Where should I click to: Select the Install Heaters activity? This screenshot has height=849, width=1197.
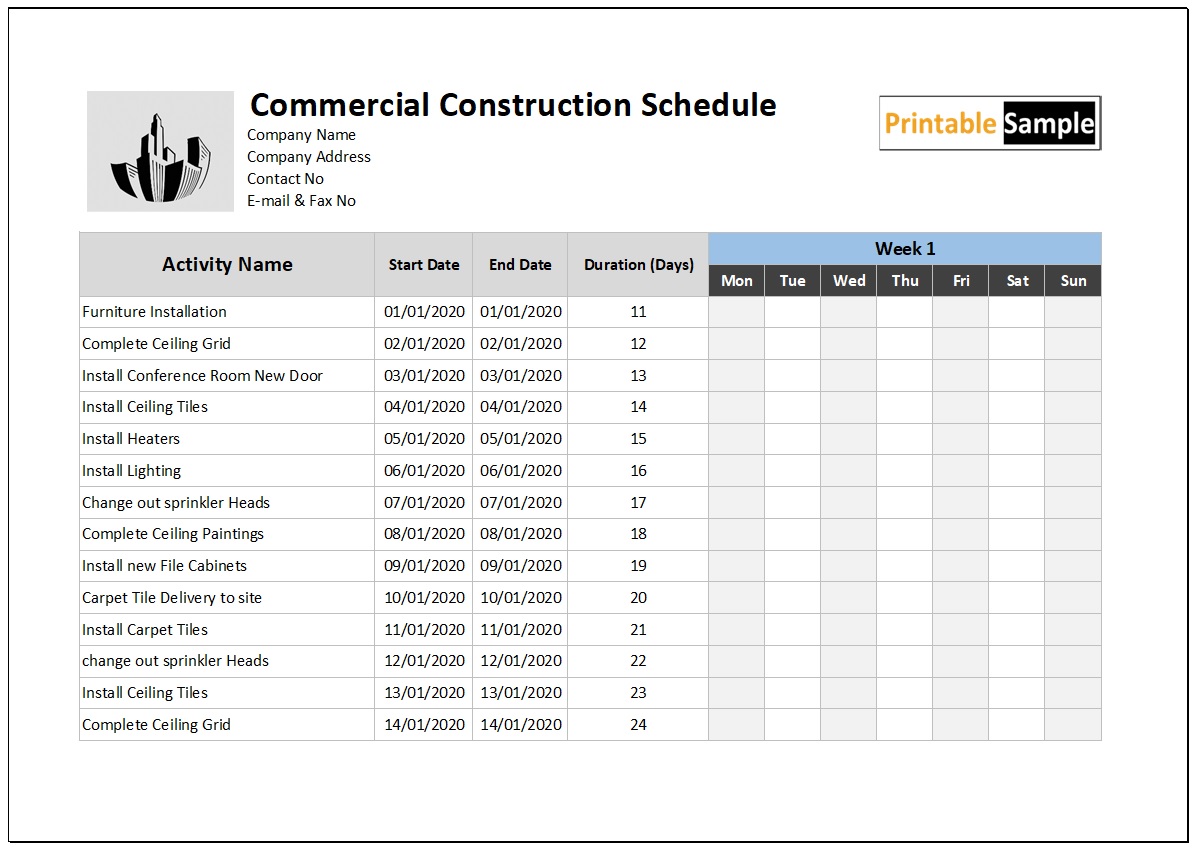tap(131, 439)
